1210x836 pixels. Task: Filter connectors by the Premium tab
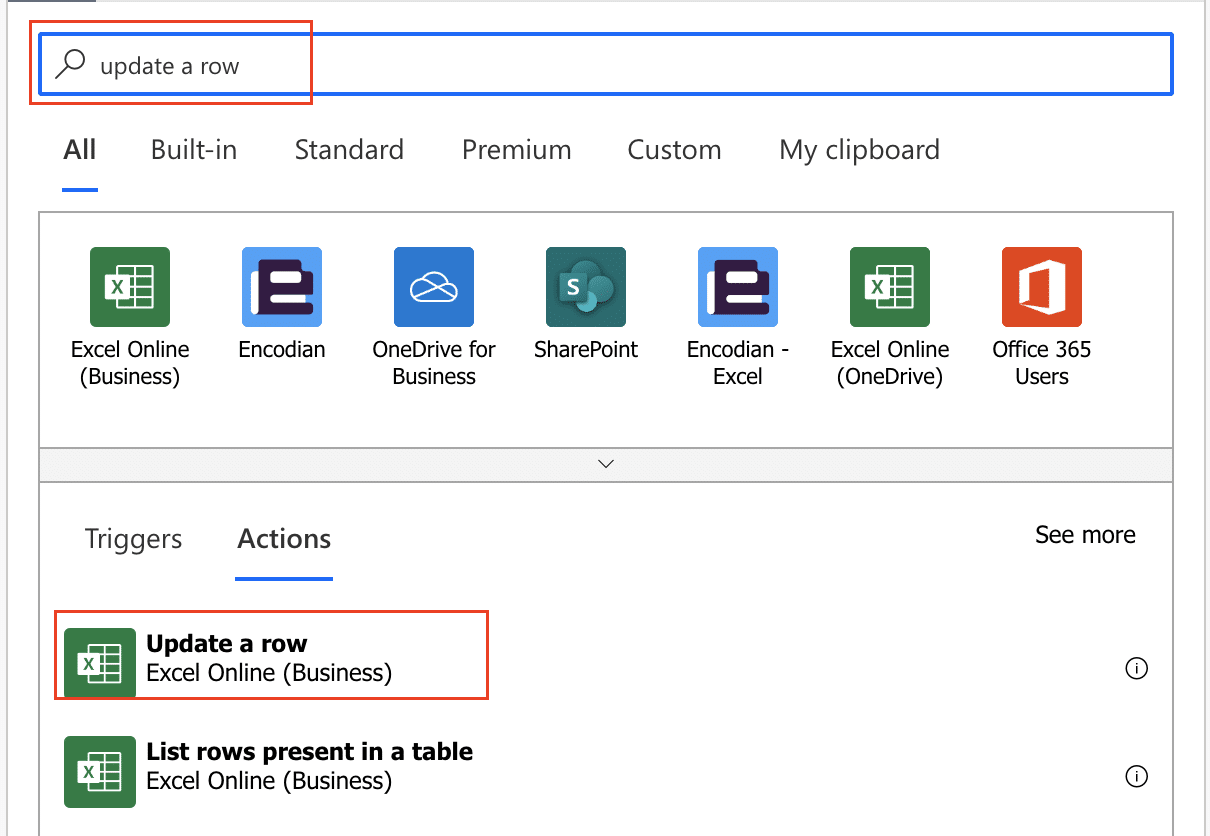pos(516,150)
